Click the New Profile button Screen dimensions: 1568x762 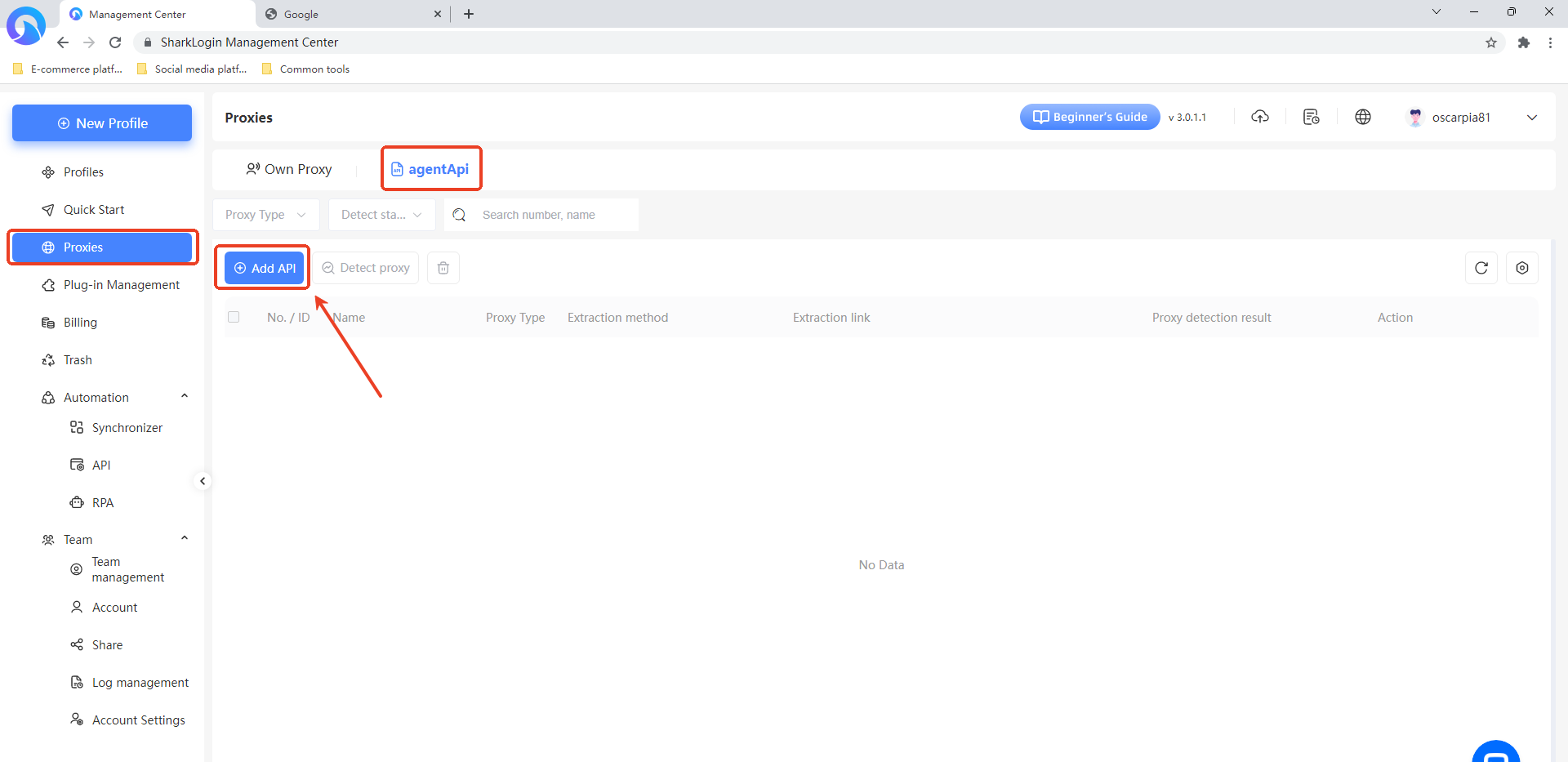[x=102, y=123]
